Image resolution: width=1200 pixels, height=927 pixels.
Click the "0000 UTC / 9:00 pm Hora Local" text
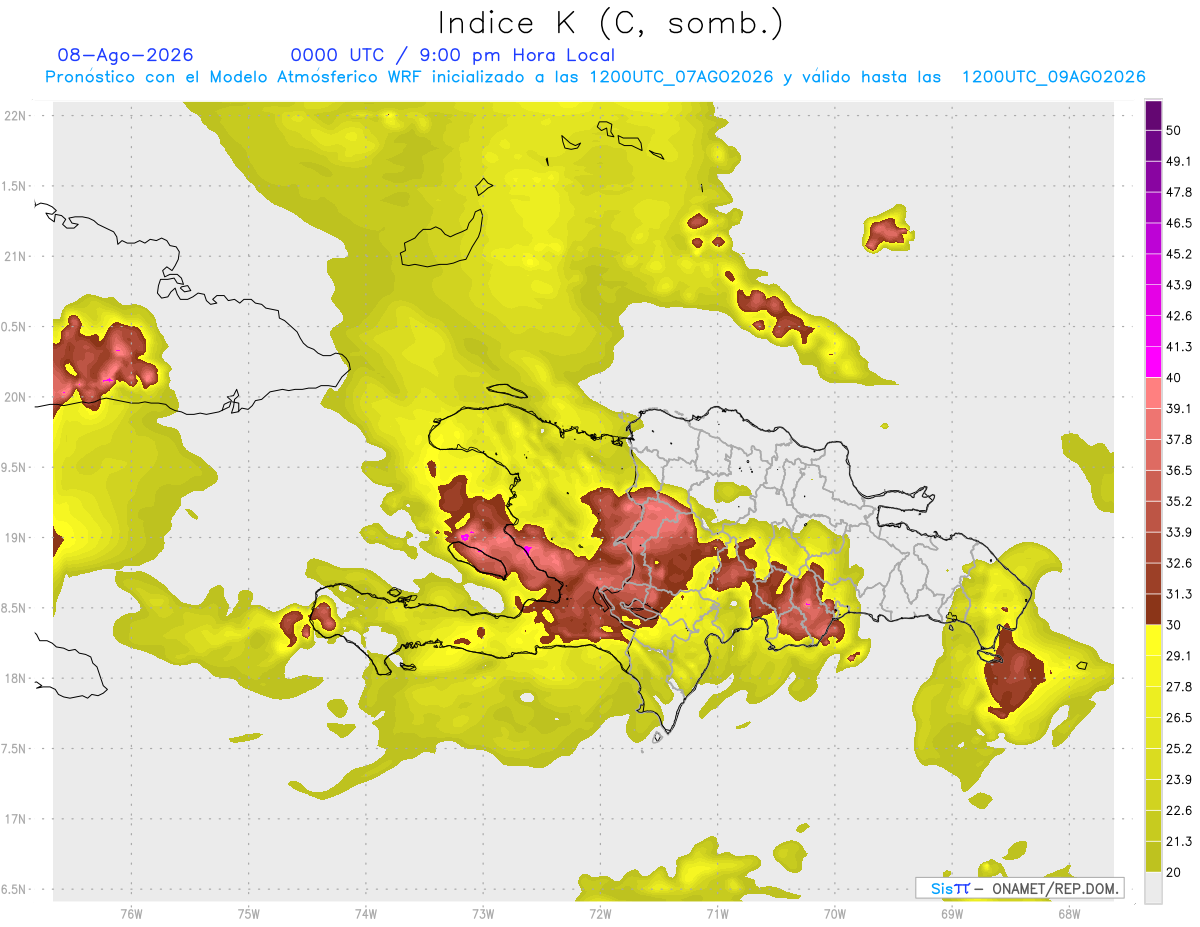(452, 55)
